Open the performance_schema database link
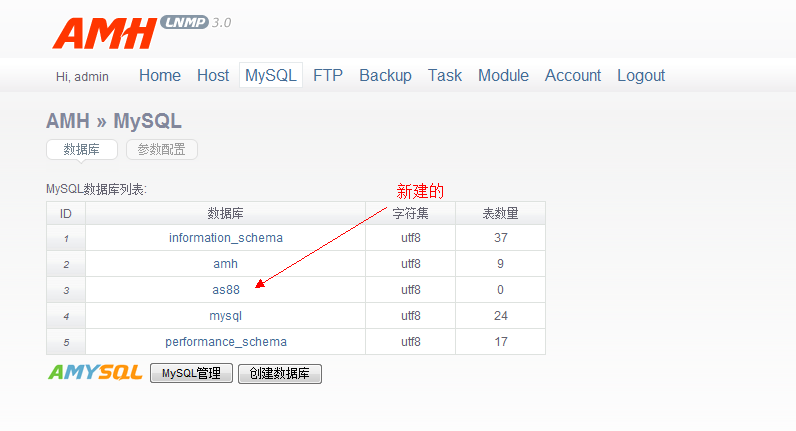 226,342
